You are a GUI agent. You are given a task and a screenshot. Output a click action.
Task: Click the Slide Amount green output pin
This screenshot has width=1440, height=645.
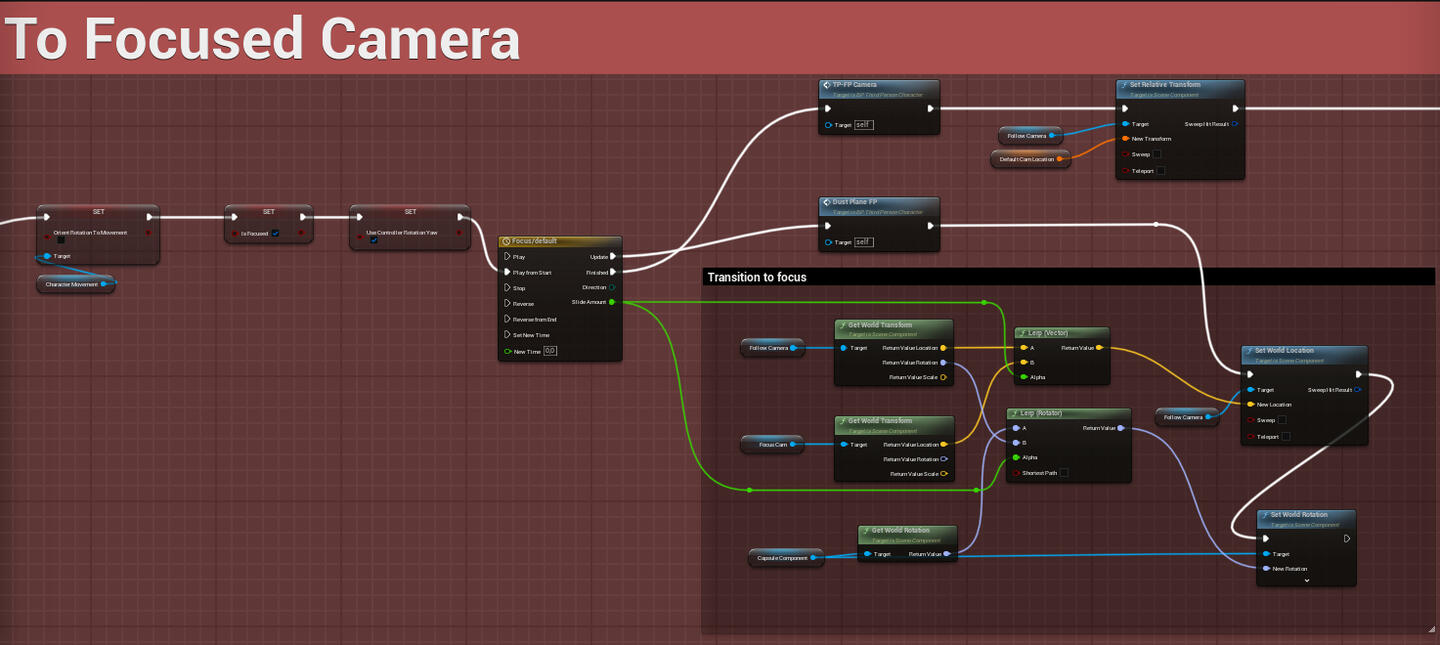tap(612, 302)
